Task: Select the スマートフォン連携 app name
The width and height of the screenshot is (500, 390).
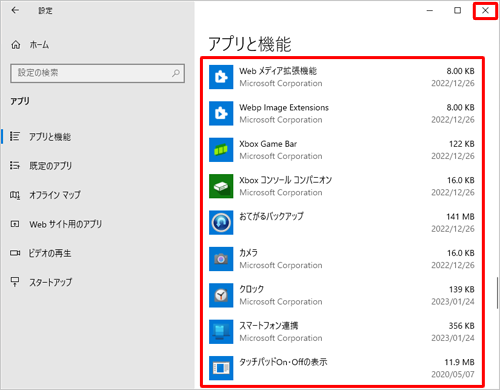Action: click(268, 326)
